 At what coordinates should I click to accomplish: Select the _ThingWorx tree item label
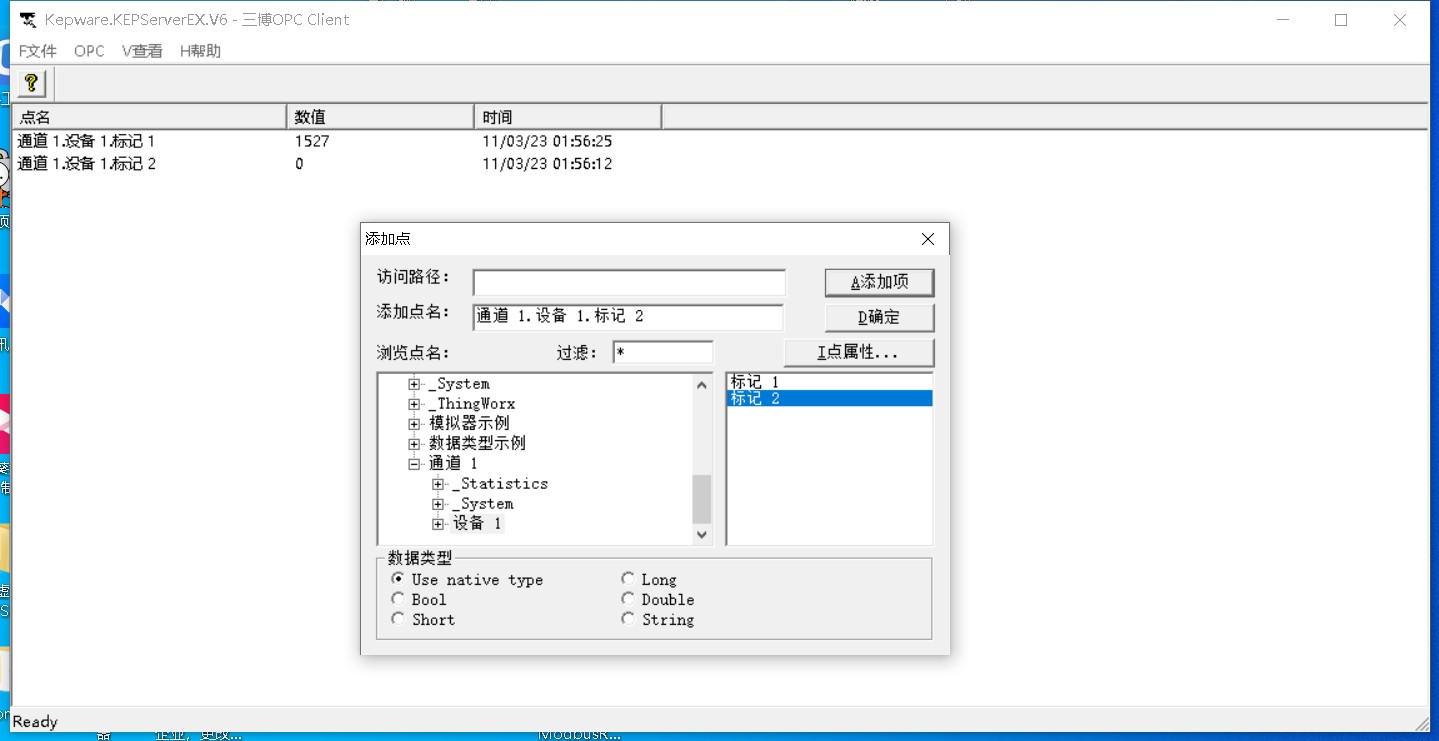pyautogui.click(x=472, y=404)
